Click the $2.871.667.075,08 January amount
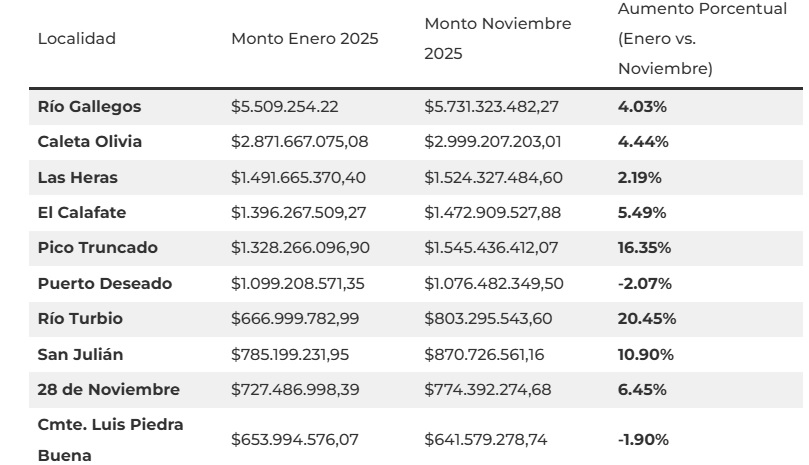This screenshot has width=809, height=465. pos(299,142)
